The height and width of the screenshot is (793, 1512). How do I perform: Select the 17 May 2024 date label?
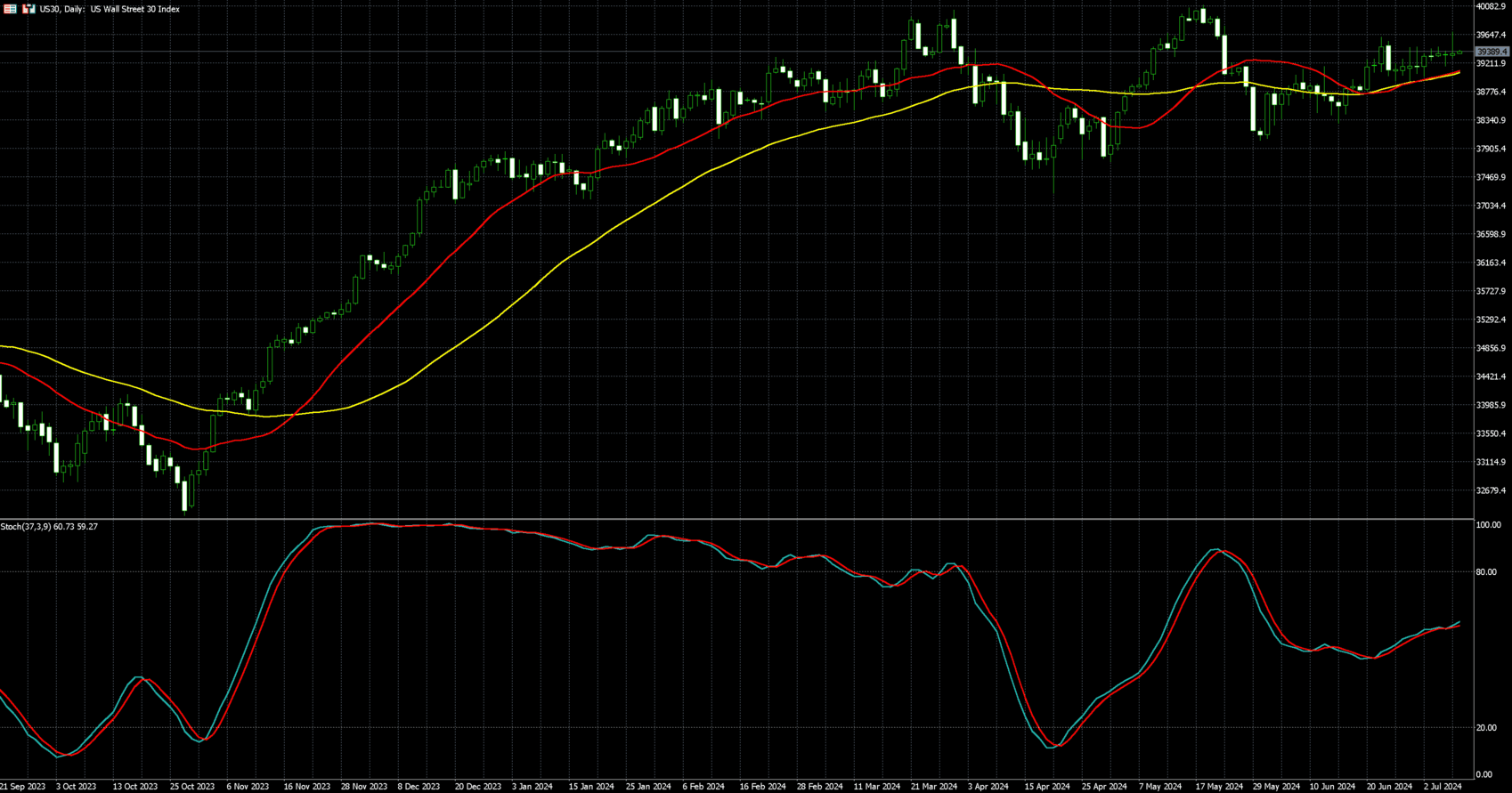pyautogui.click(x=1219, y=787)
